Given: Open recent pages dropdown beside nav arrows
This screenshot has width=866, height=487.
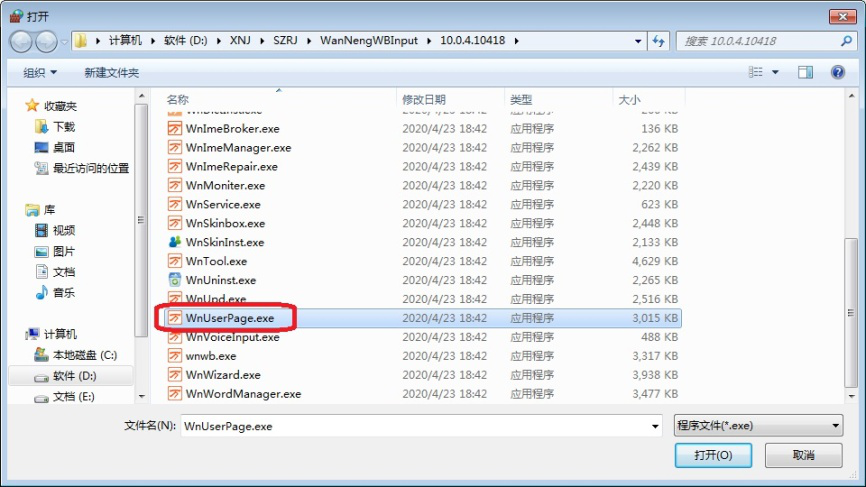Looking at the screenshot, I should (65, 41).
